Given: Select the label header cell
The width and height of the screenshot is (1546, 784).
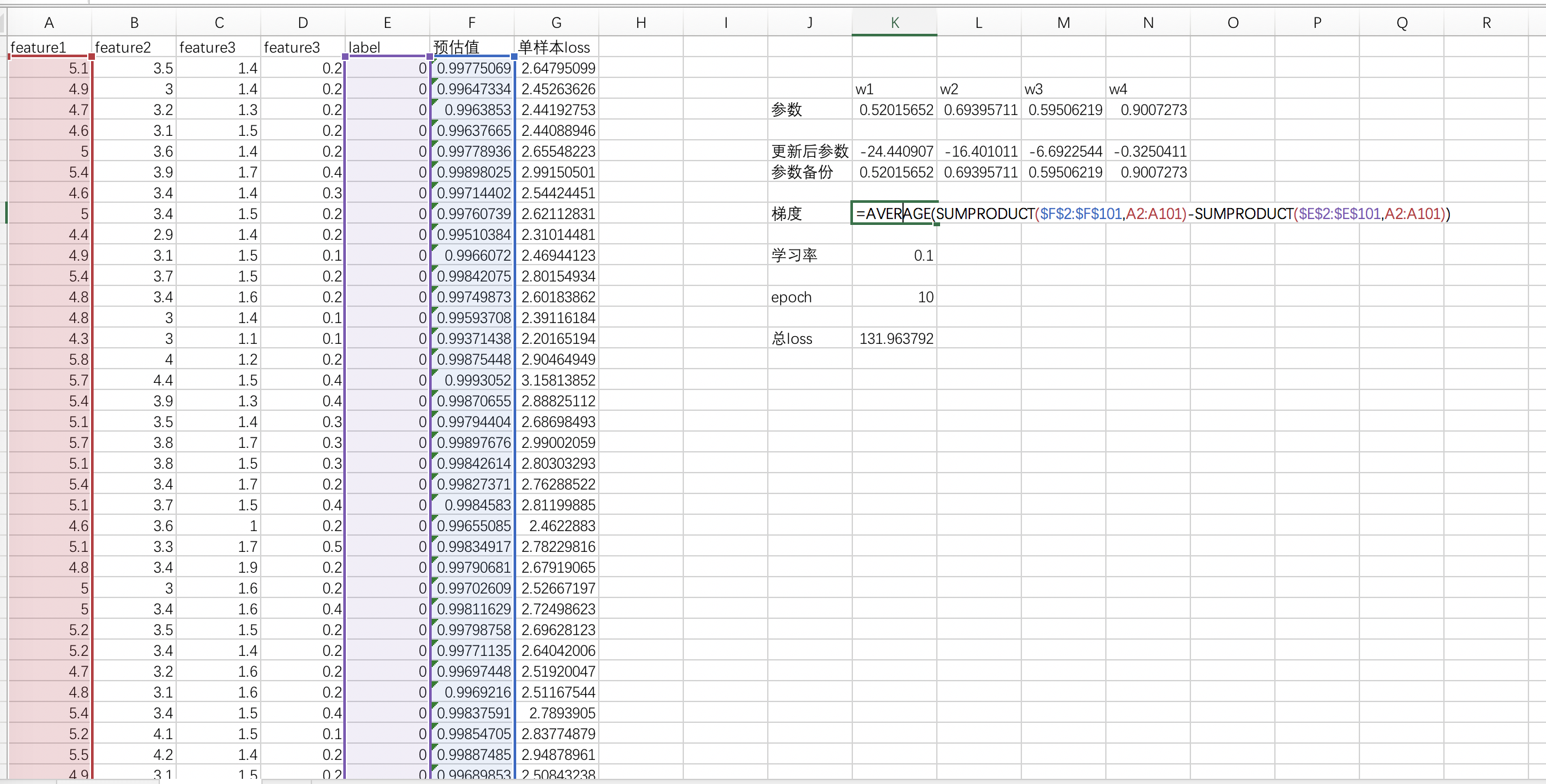Looking at the screenshot, I should coord(387,47).
